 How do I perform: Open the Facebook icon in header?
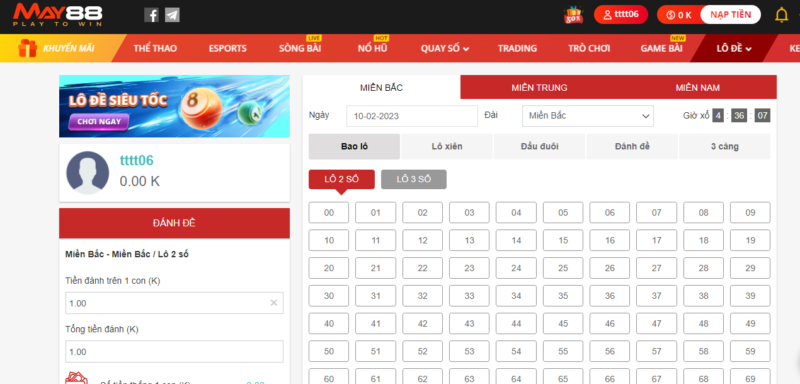click(151, 15)
